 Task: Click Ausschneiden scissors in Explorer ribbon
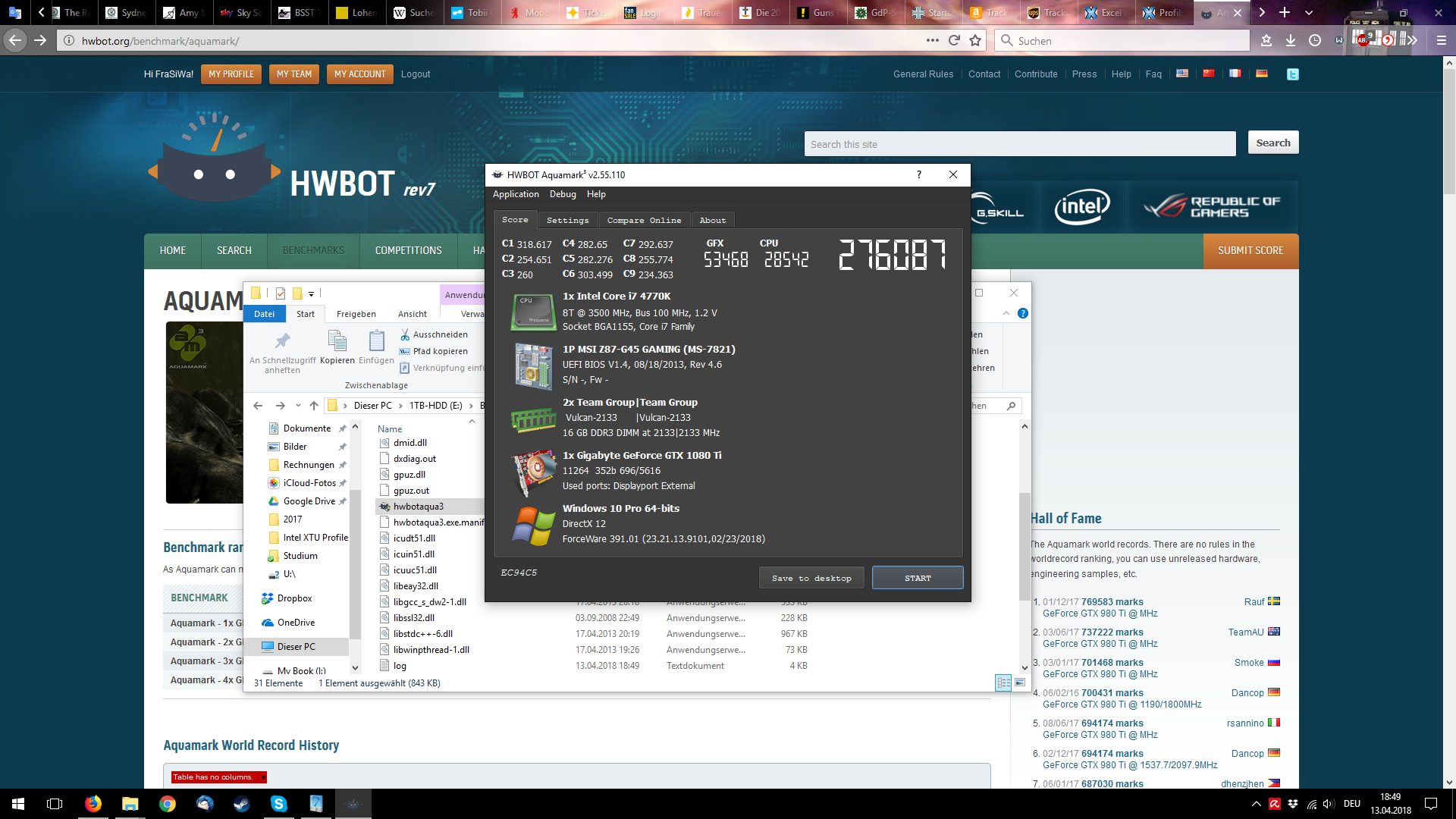434,334
